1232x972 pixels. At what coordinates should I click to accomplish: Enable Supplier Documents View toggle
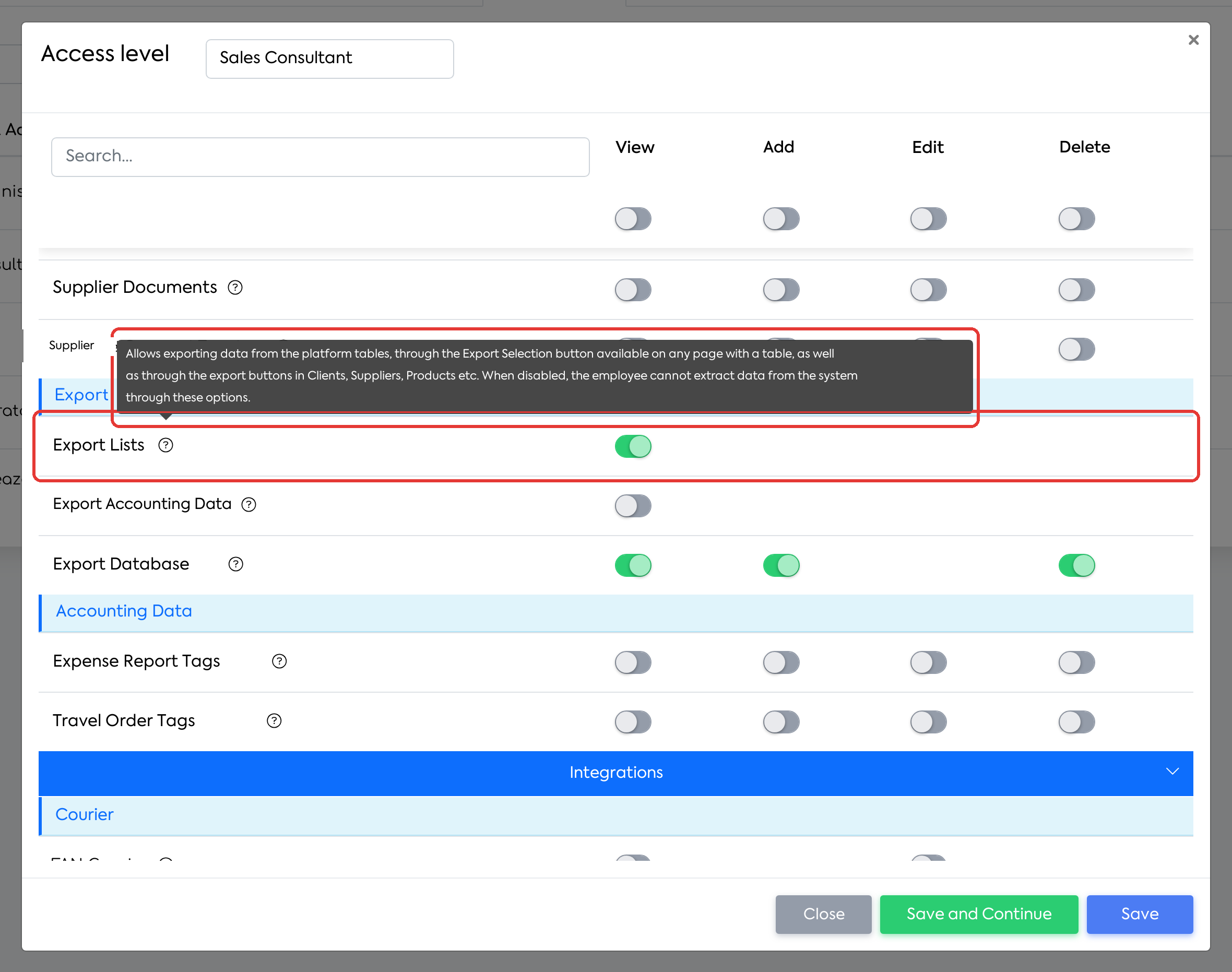(633, 290)
